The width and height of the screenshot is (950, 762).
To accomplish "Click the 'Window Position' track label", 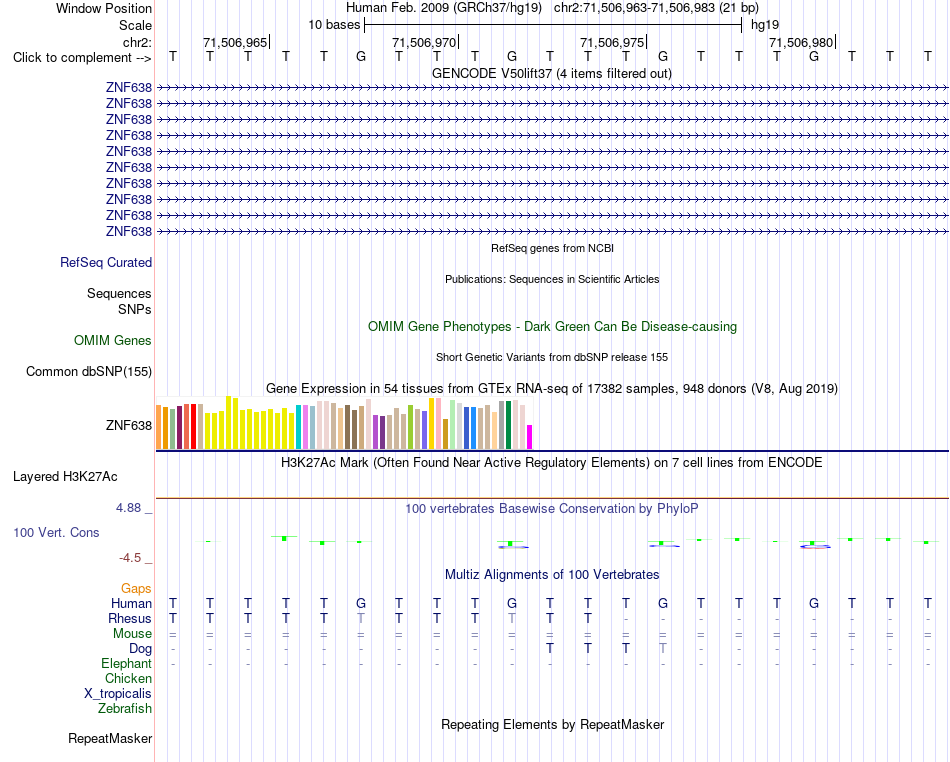I will click(104, 8).
